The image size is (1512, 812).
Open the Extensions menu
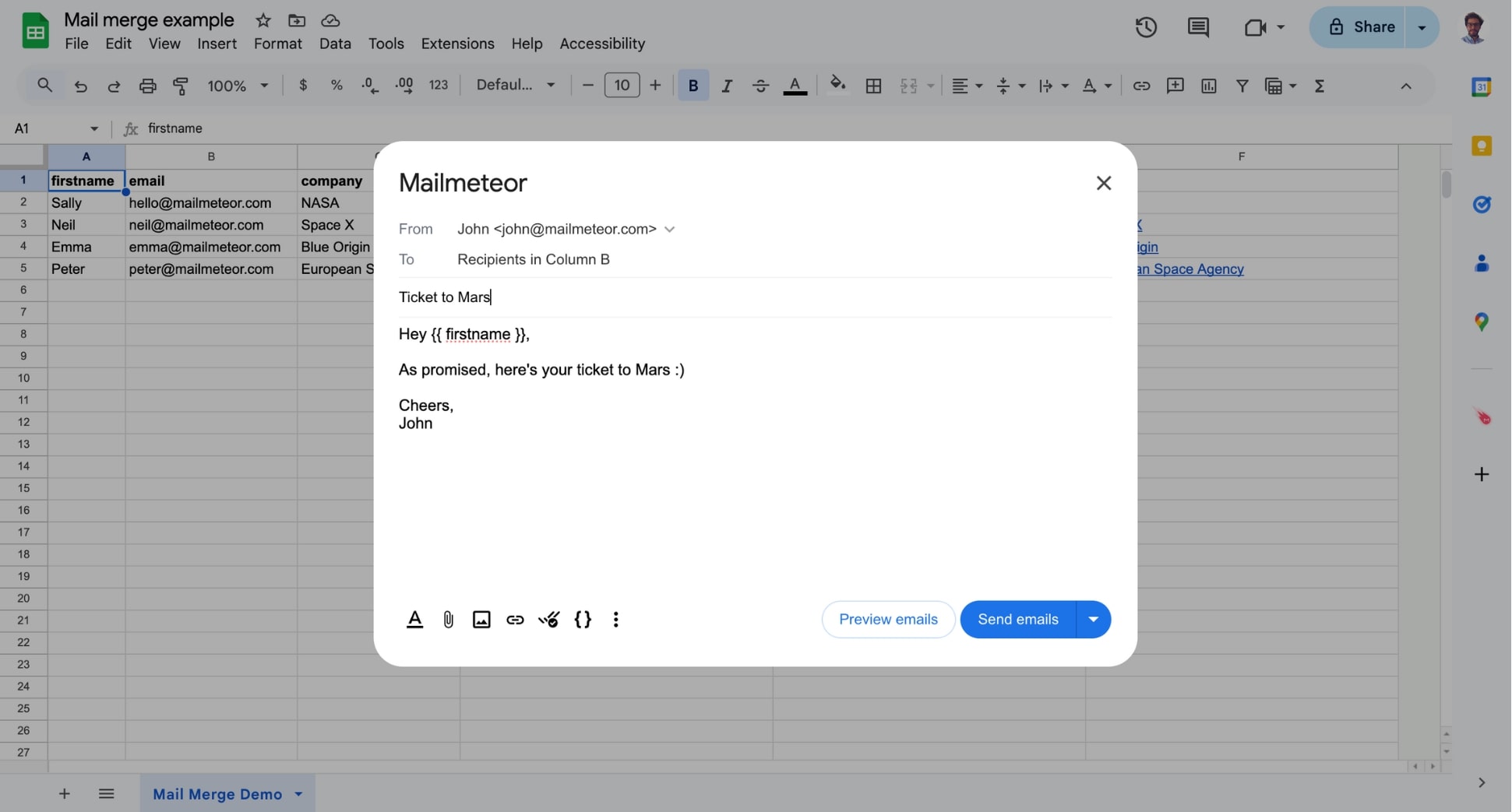457,44
